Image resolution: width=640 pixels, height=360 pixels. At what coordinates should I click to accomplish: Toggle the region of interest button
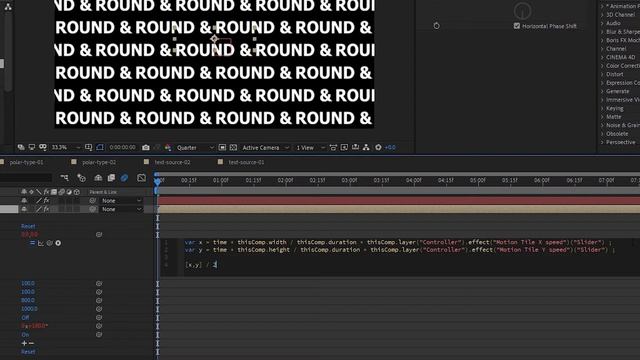coord(222,147)
